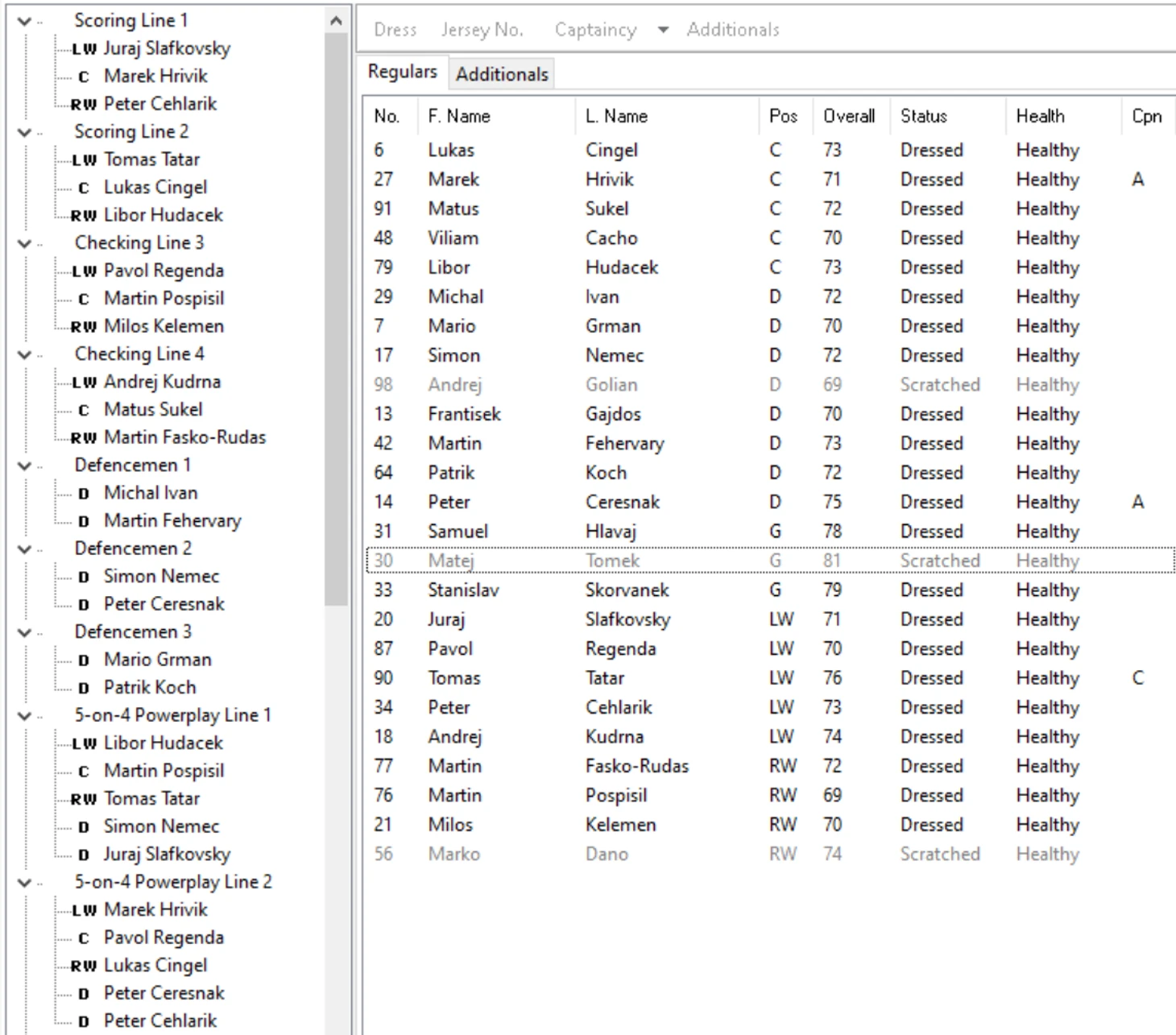Open the Captaincy dropdown arrow
The height and width of the screenshot is (1035, 1176).
pos(663,31)
